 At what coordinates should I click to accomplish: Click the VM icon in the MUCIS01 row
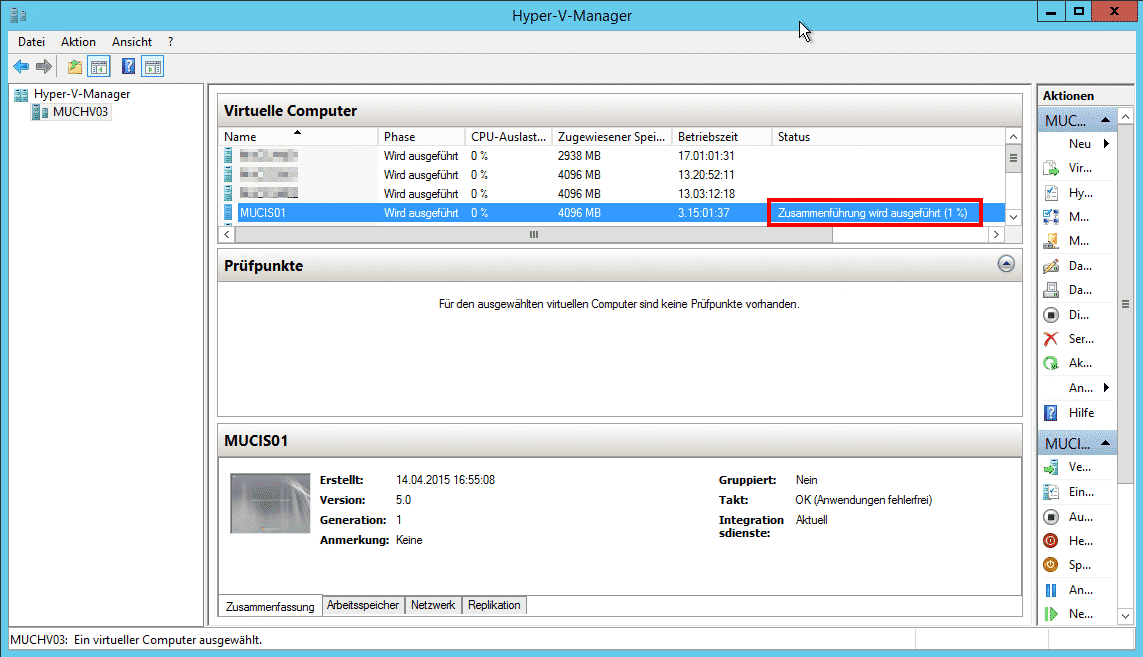pyautogui.click(x=228, y=213)
